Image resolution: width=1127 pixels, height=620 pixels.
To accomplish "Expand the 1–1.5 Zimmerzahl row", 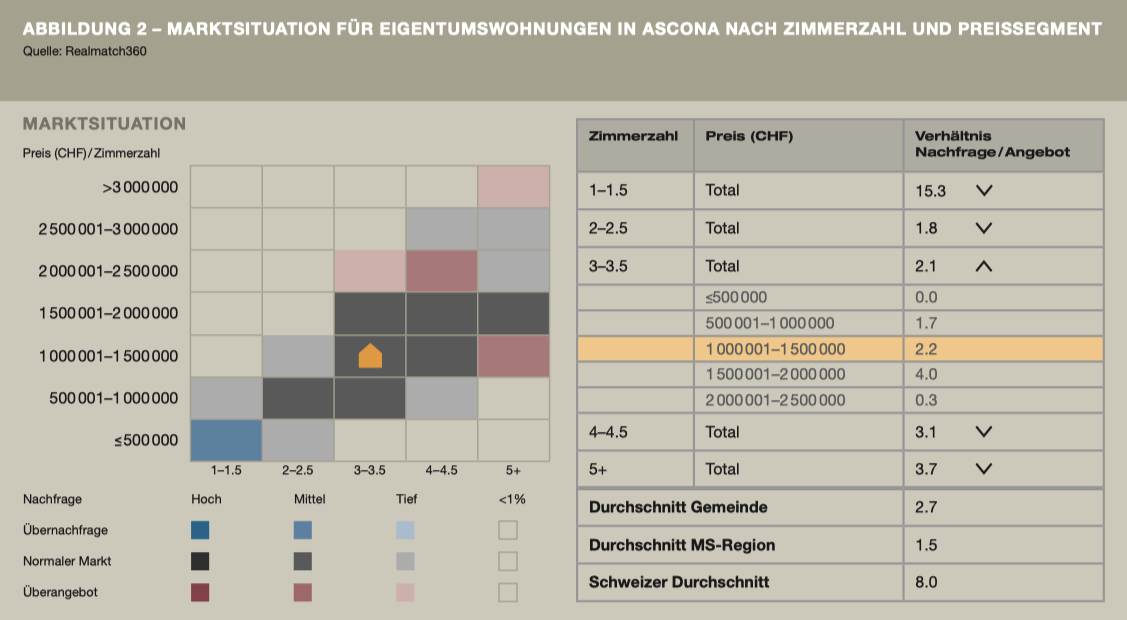I will 985,190.
